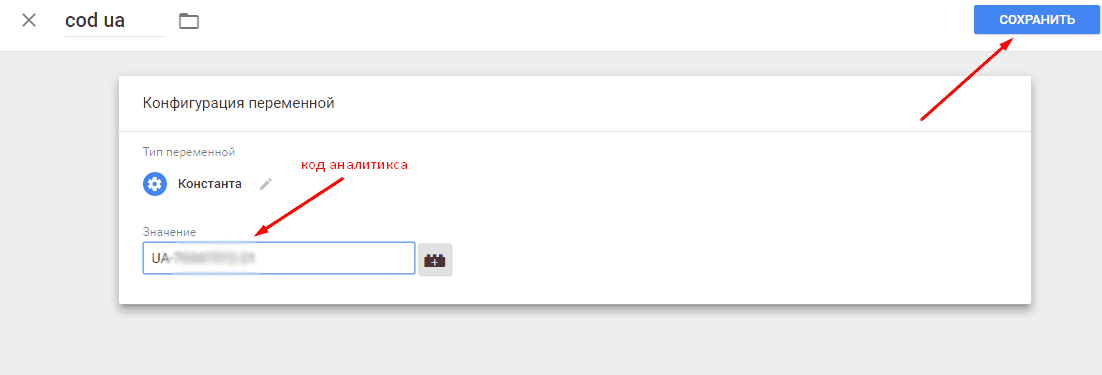Screen dimensions: 1102x375
Task: Insert a variable using the brick icon
Action: click(x=435, y=260)
